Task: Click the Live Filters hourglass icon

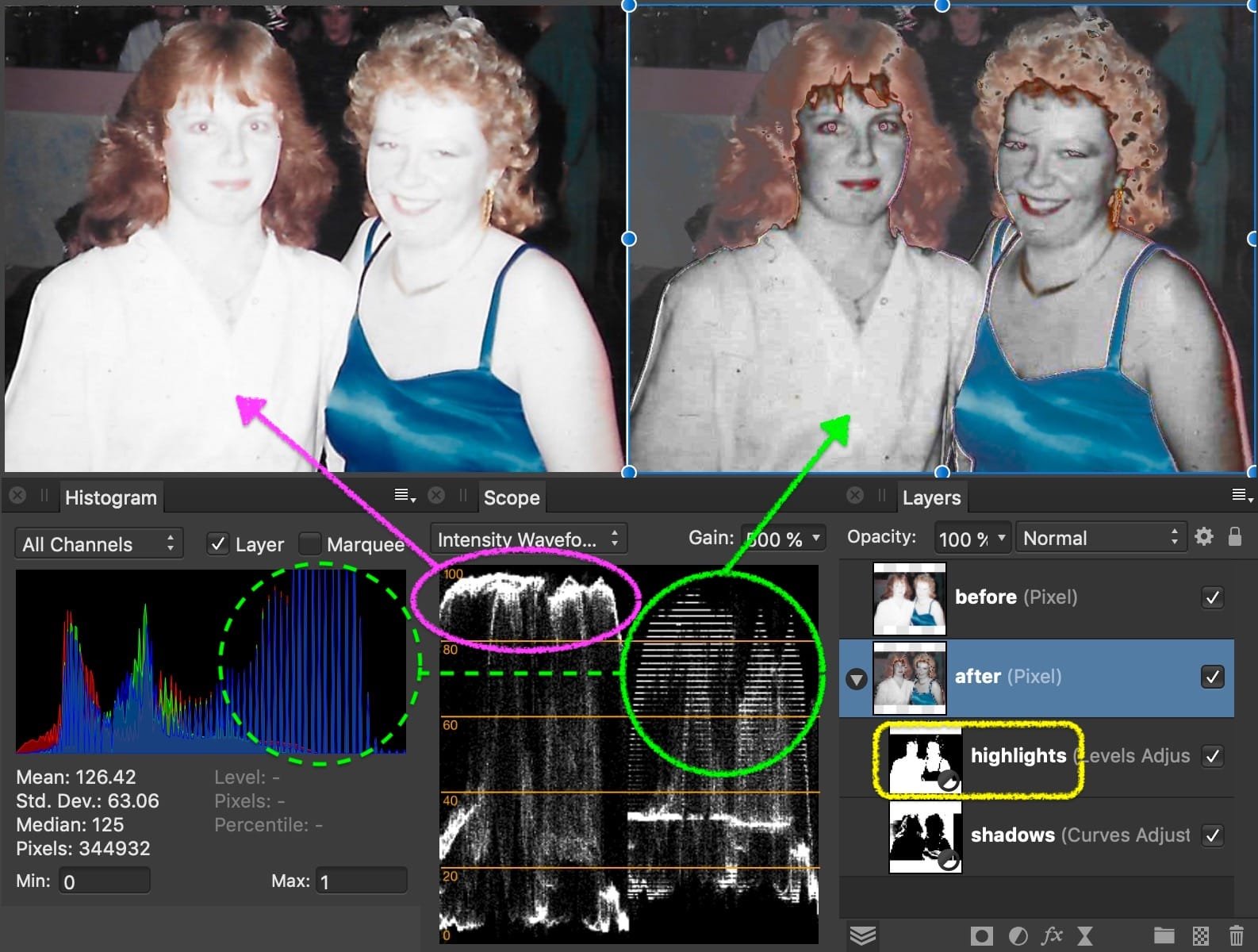Action: [1085, 936]
